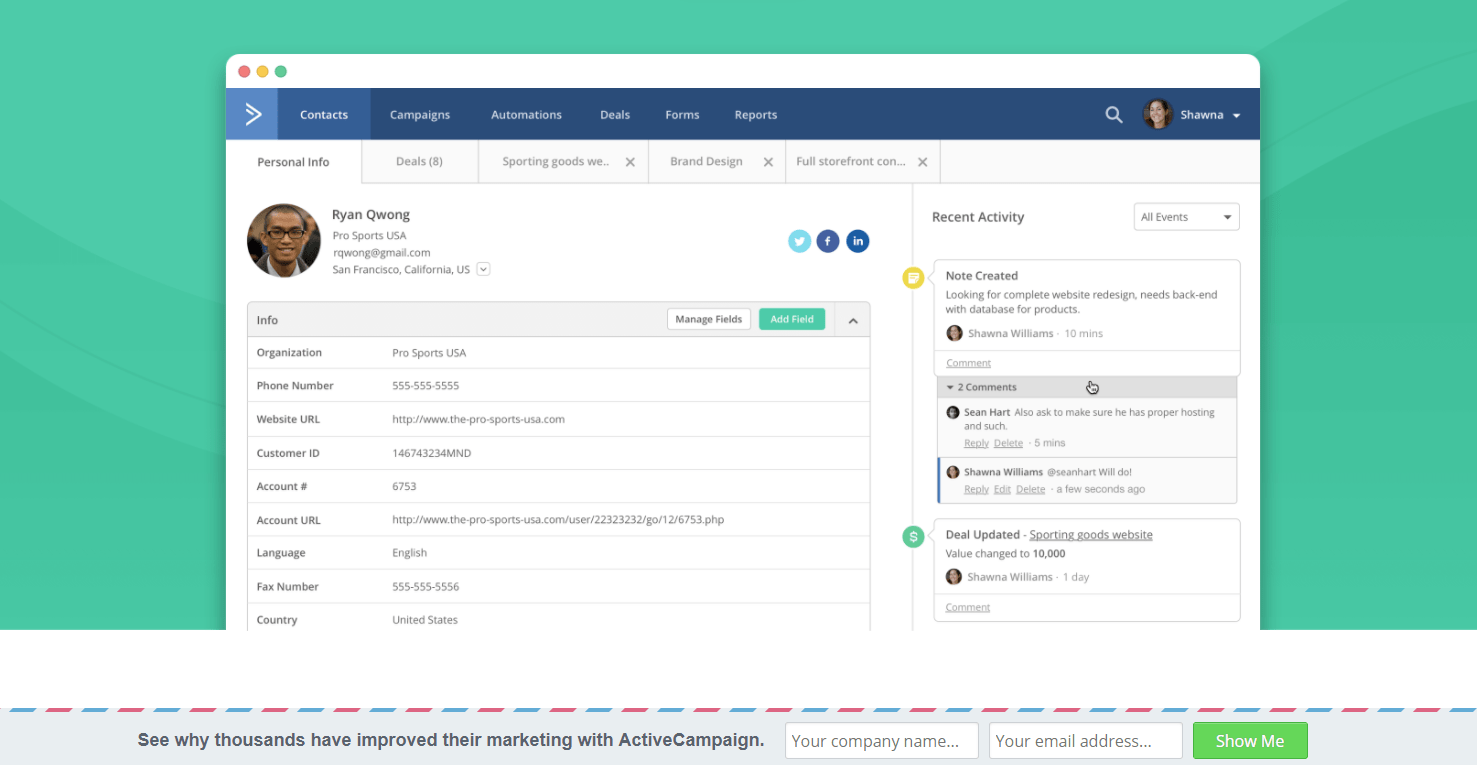
Task: Click Delete on Sean Hart's comment
Action: coord(1009,443)
